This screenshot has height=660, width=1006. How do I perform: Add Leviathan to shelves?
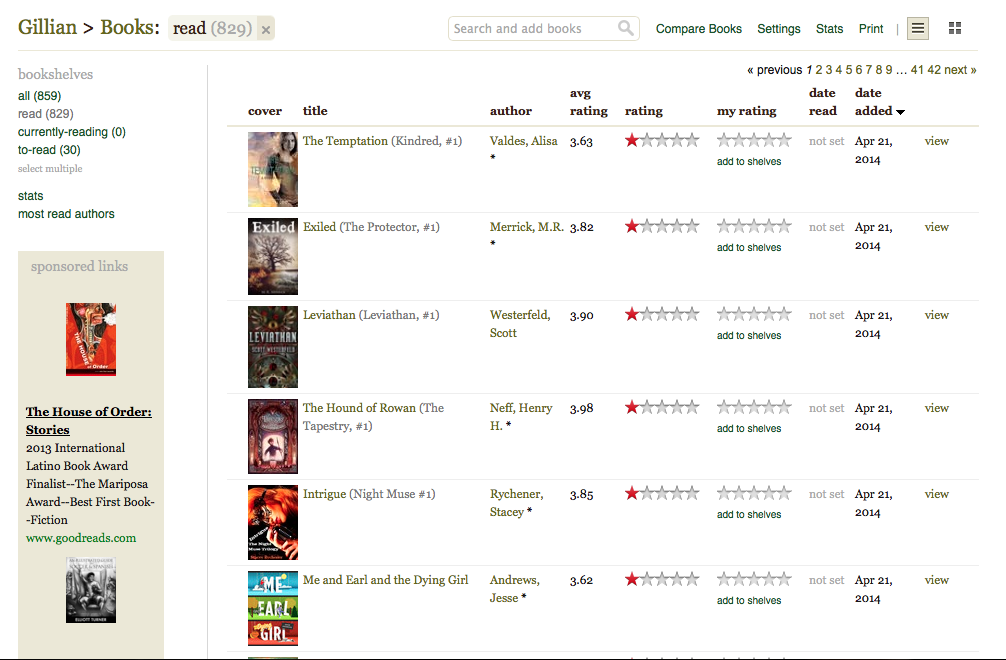click(749, 335)
